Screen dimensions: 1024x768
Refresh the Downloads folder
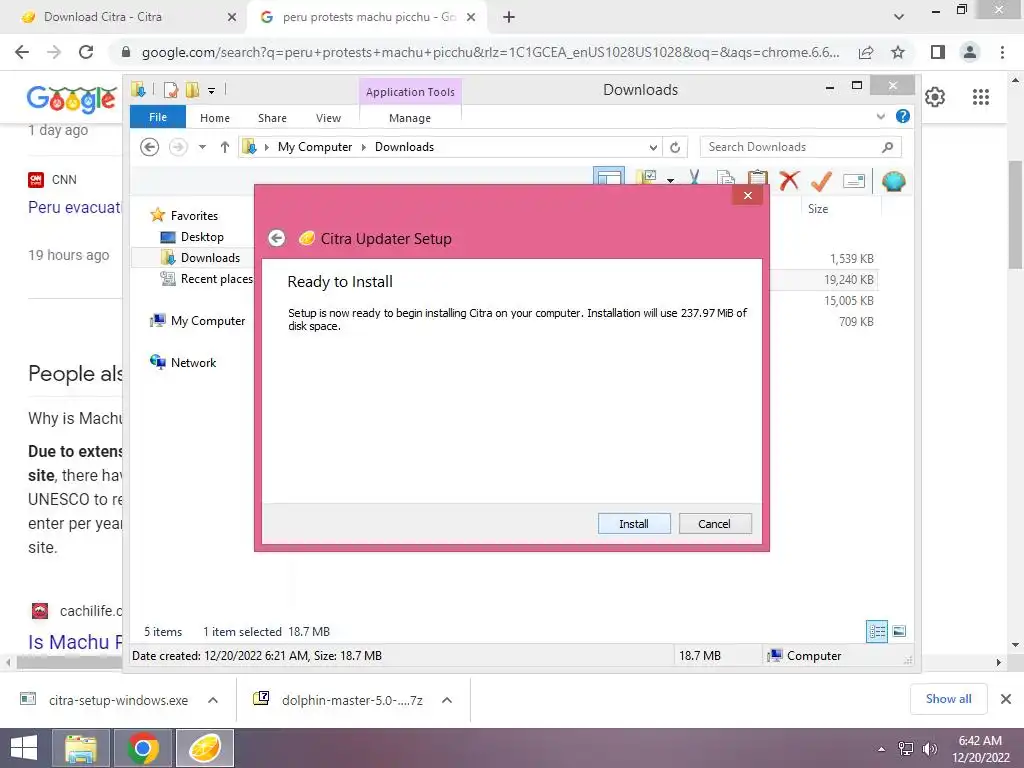pos(675,148)
